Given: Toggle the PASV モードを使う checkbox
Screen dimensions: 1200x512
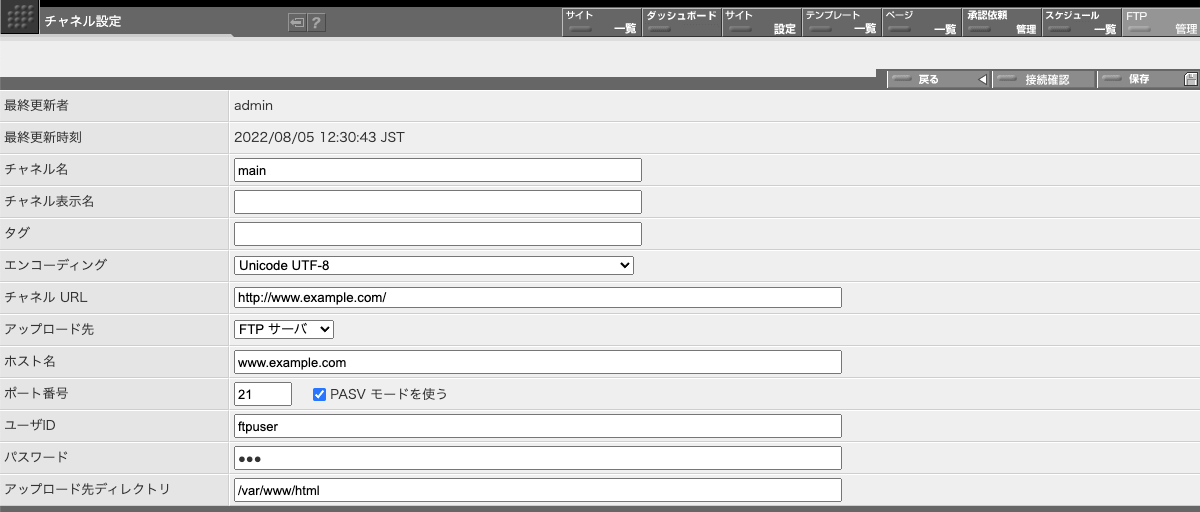Looking at the screenshot, I should 320,394.
